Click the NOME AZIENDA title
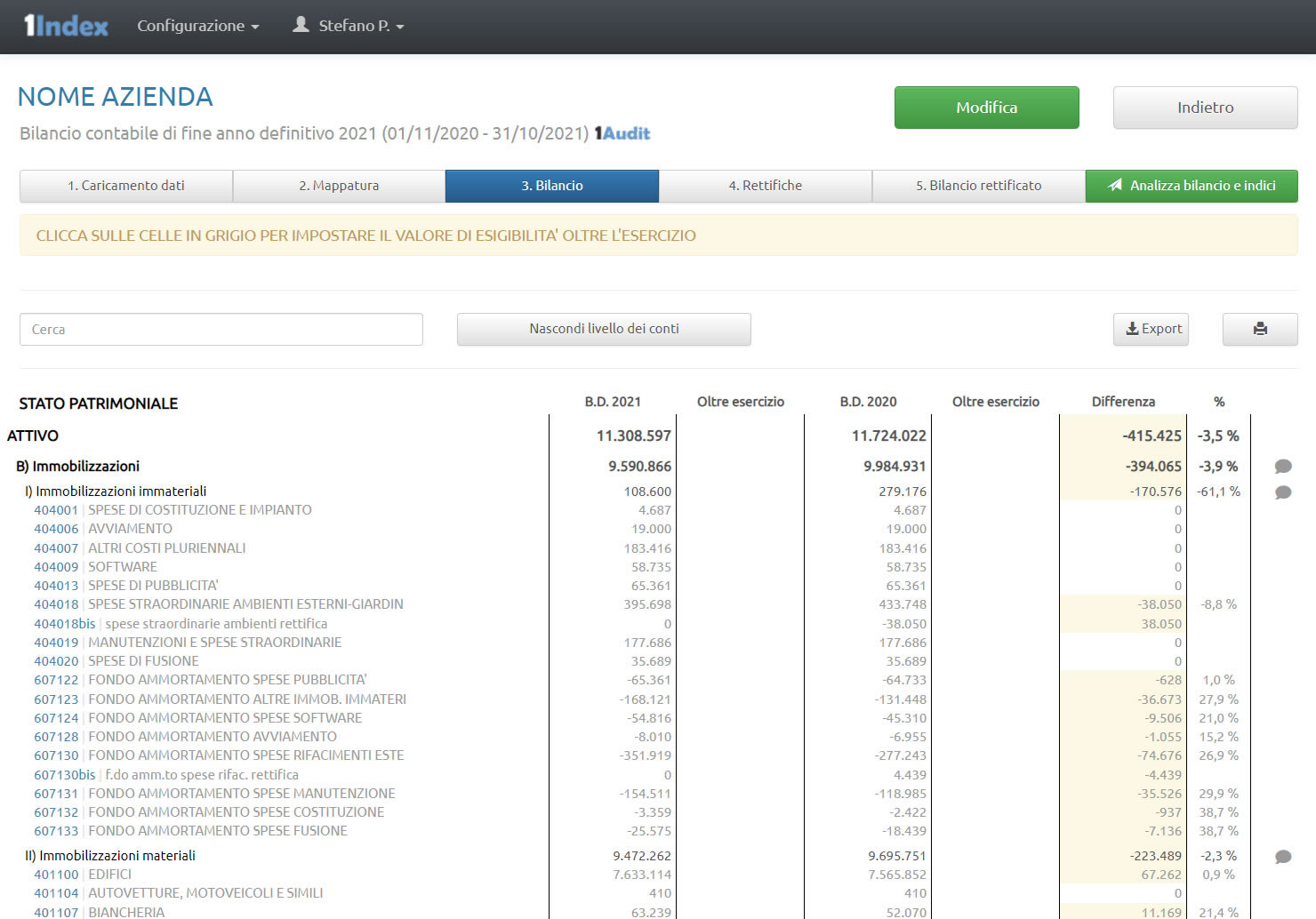 (116, 97)
